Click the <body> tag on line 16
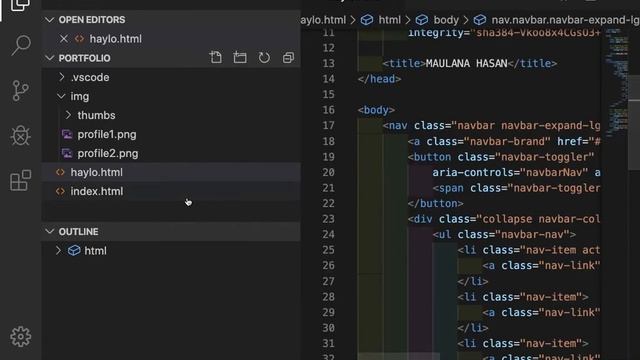Image resolution: width=640 pixels, height=360 pixels. [x=376, y=110]
